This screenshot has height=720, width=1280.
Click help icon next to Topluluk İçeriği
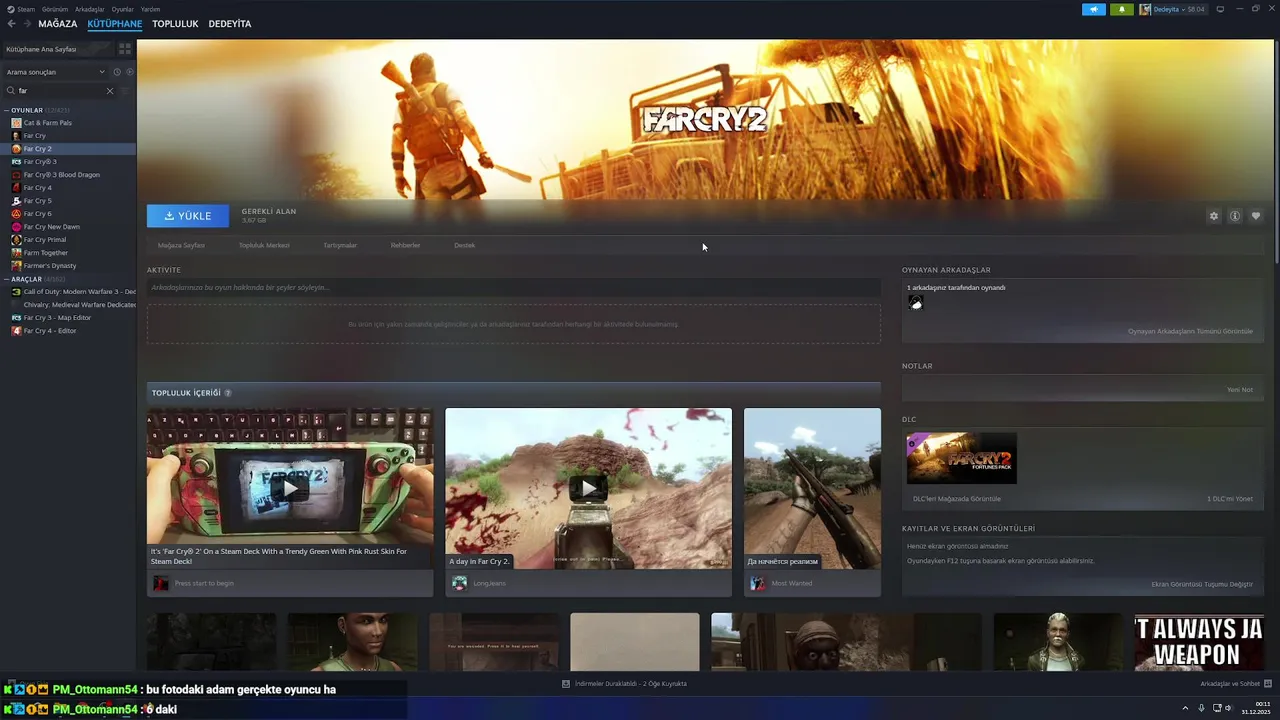point(228,393)
